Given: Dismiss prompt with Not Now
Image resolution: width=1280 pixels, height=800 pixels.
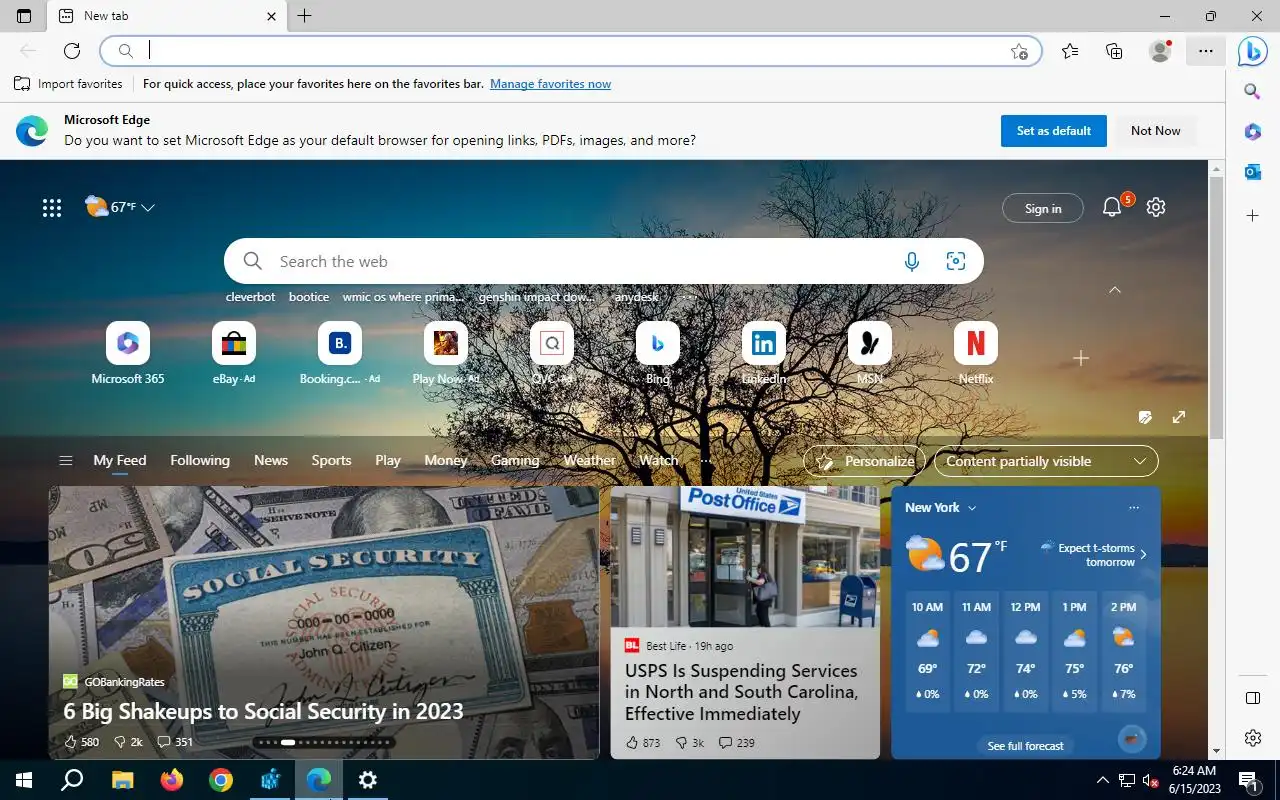Looking at the screenshot, I should tap(1156, 131).
